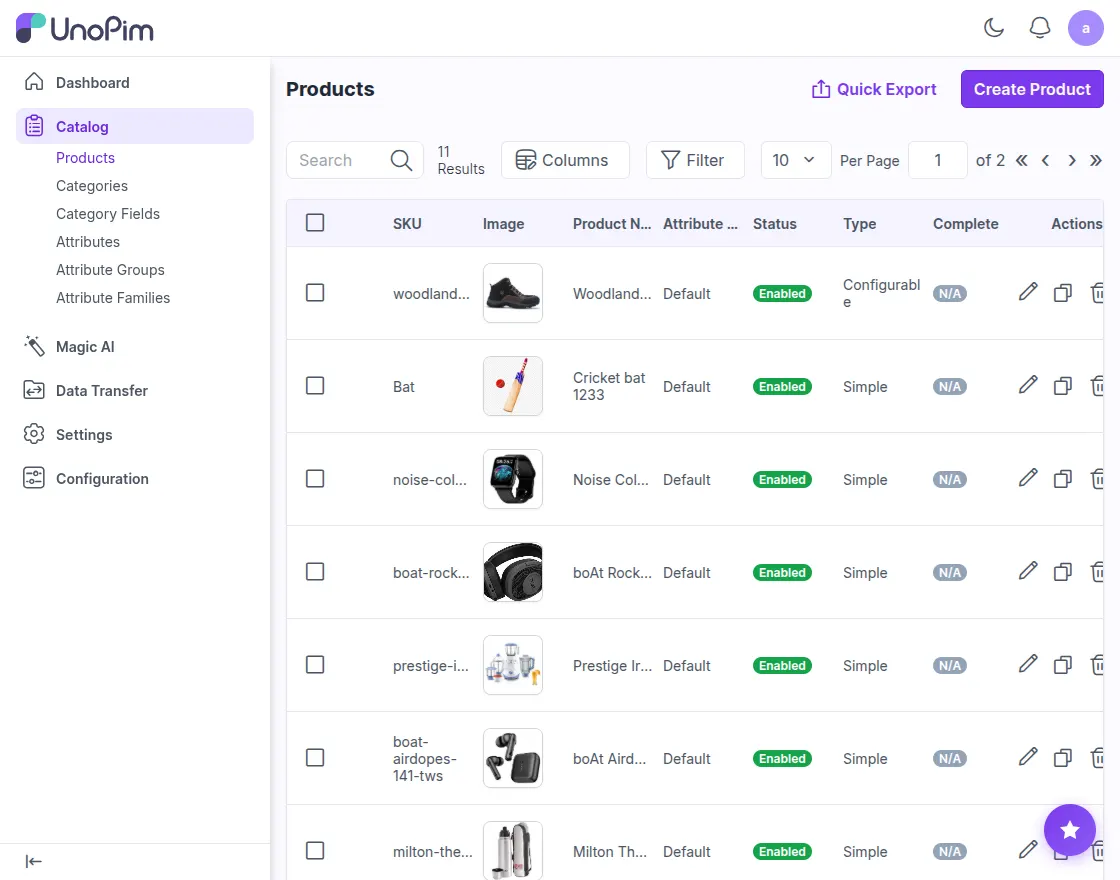Toggle dark mode moon icon
Screen dimensions: 1120x880
994,28
